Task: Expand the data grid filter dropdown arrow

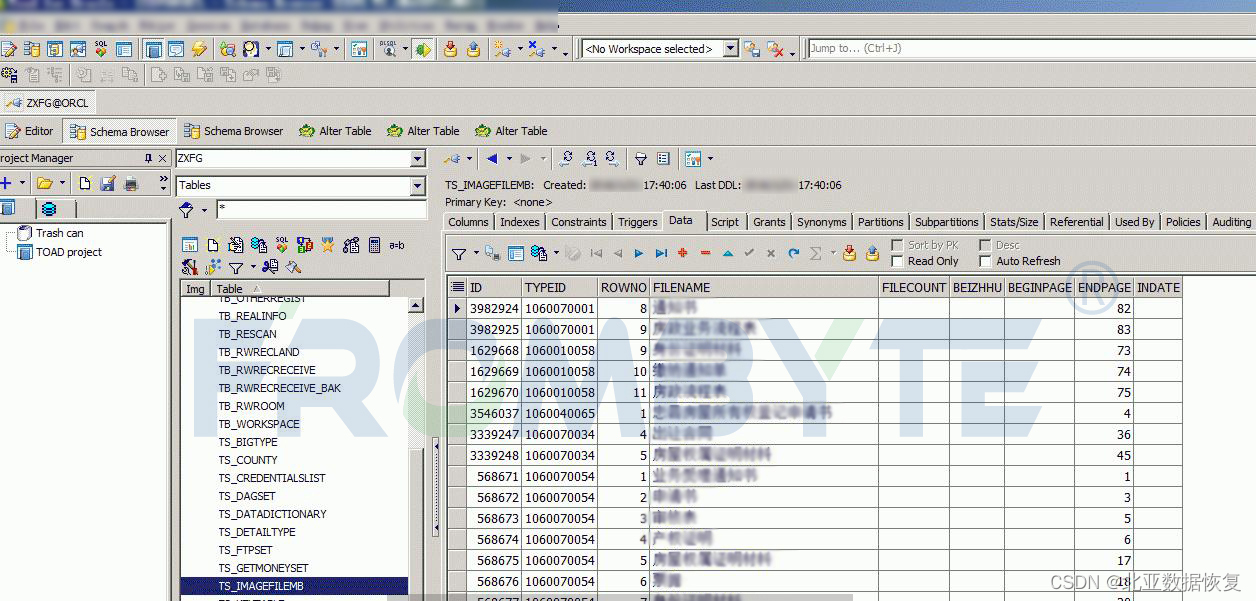Action: click(x=474, y=254)
